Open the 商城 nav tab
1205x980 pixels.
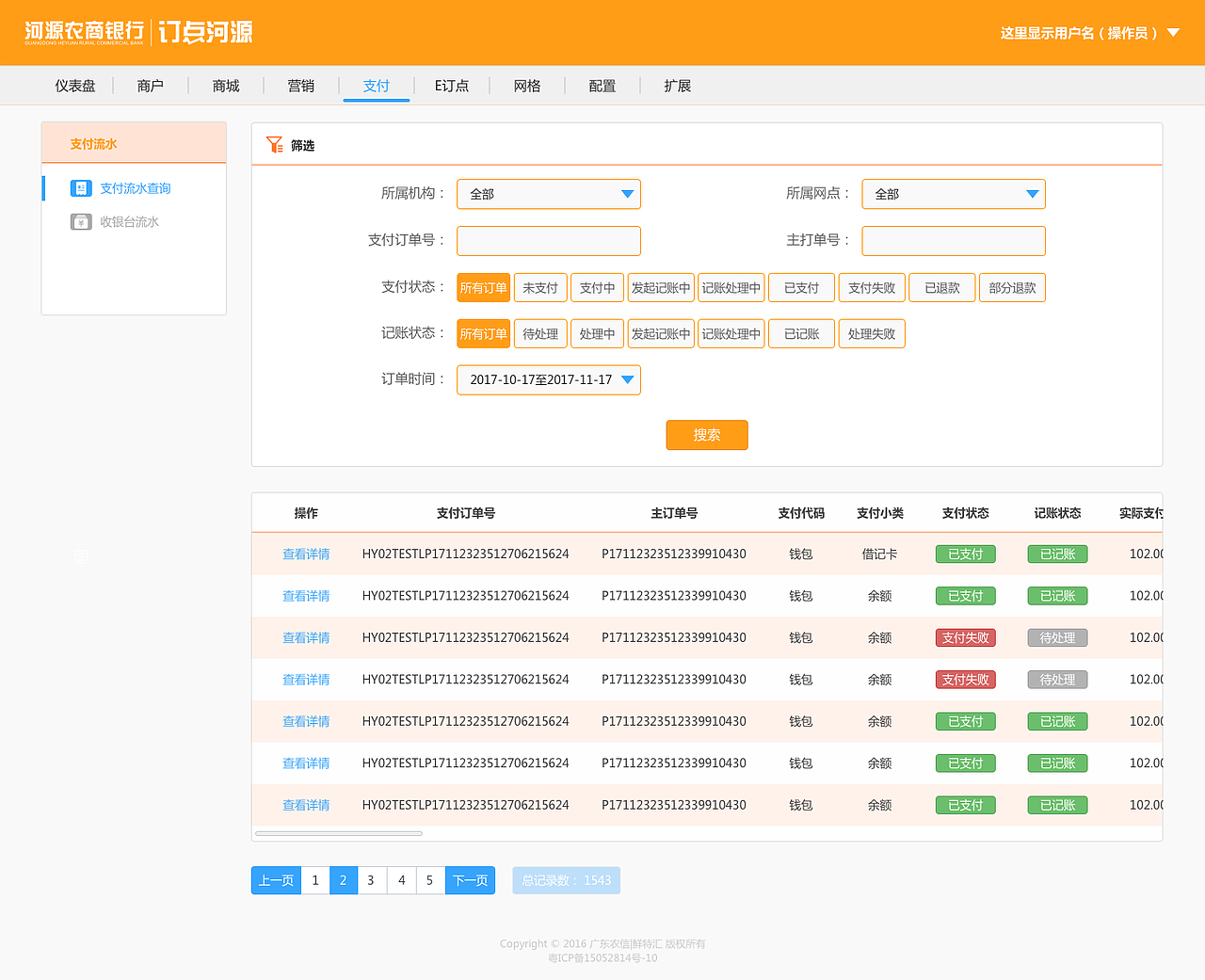pos(226,86)
